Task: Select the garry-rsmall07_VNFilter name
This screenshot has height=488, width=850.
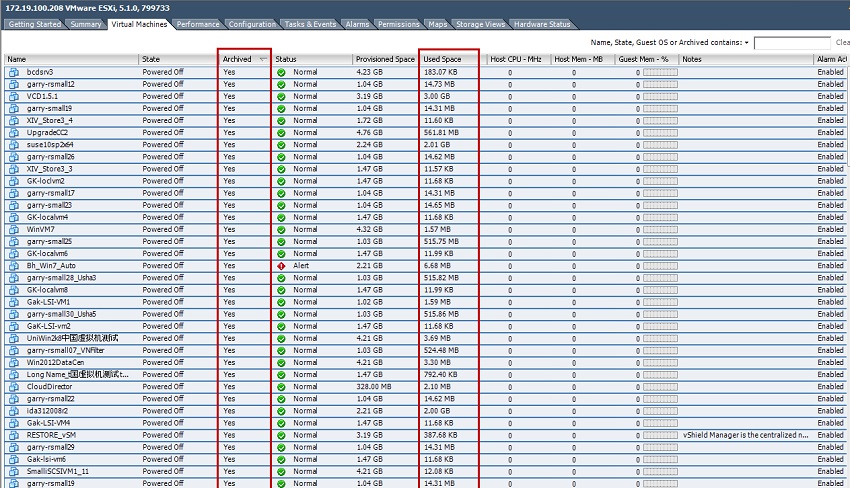Action: [x=65, y=350]
